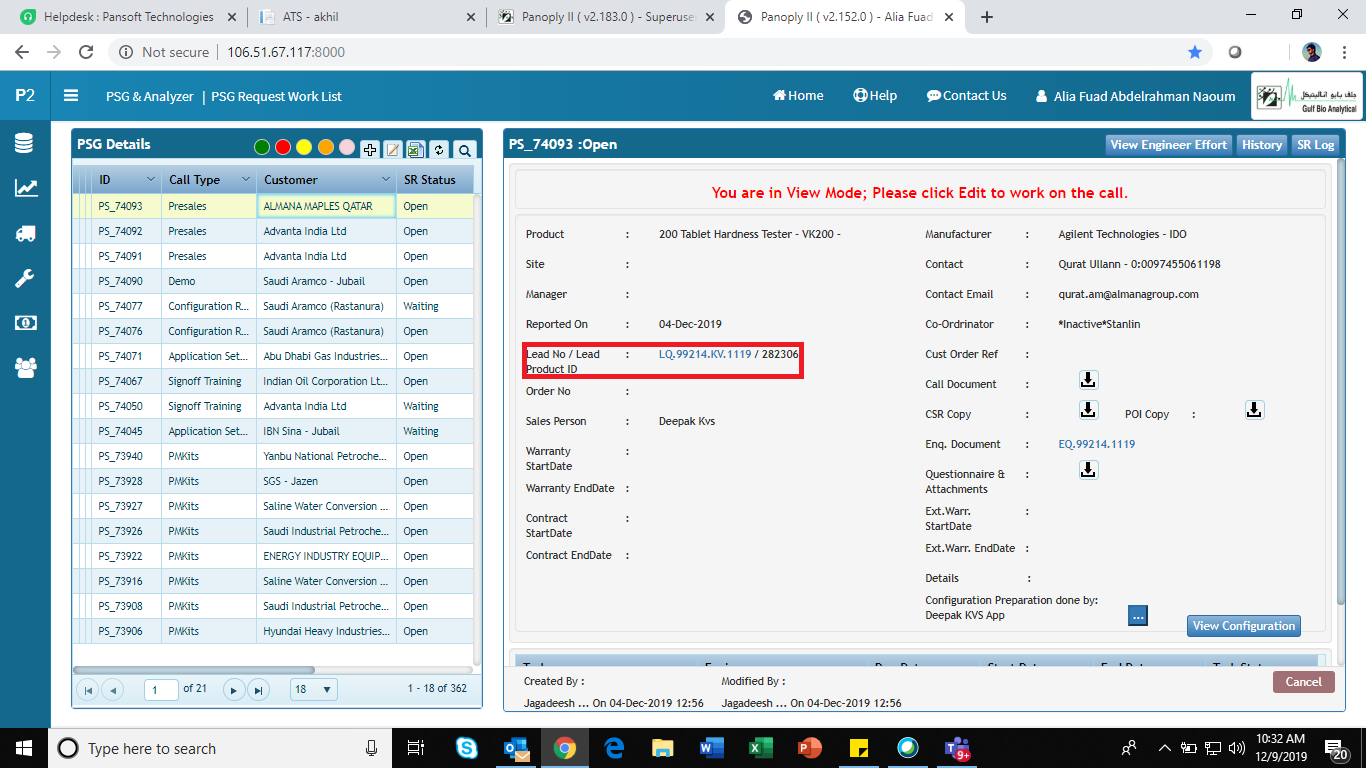This screenshot has width=1366, height=768.
Task: Click the ellipsis button beside Configuration Preparation
Action: coord(1138,616)
